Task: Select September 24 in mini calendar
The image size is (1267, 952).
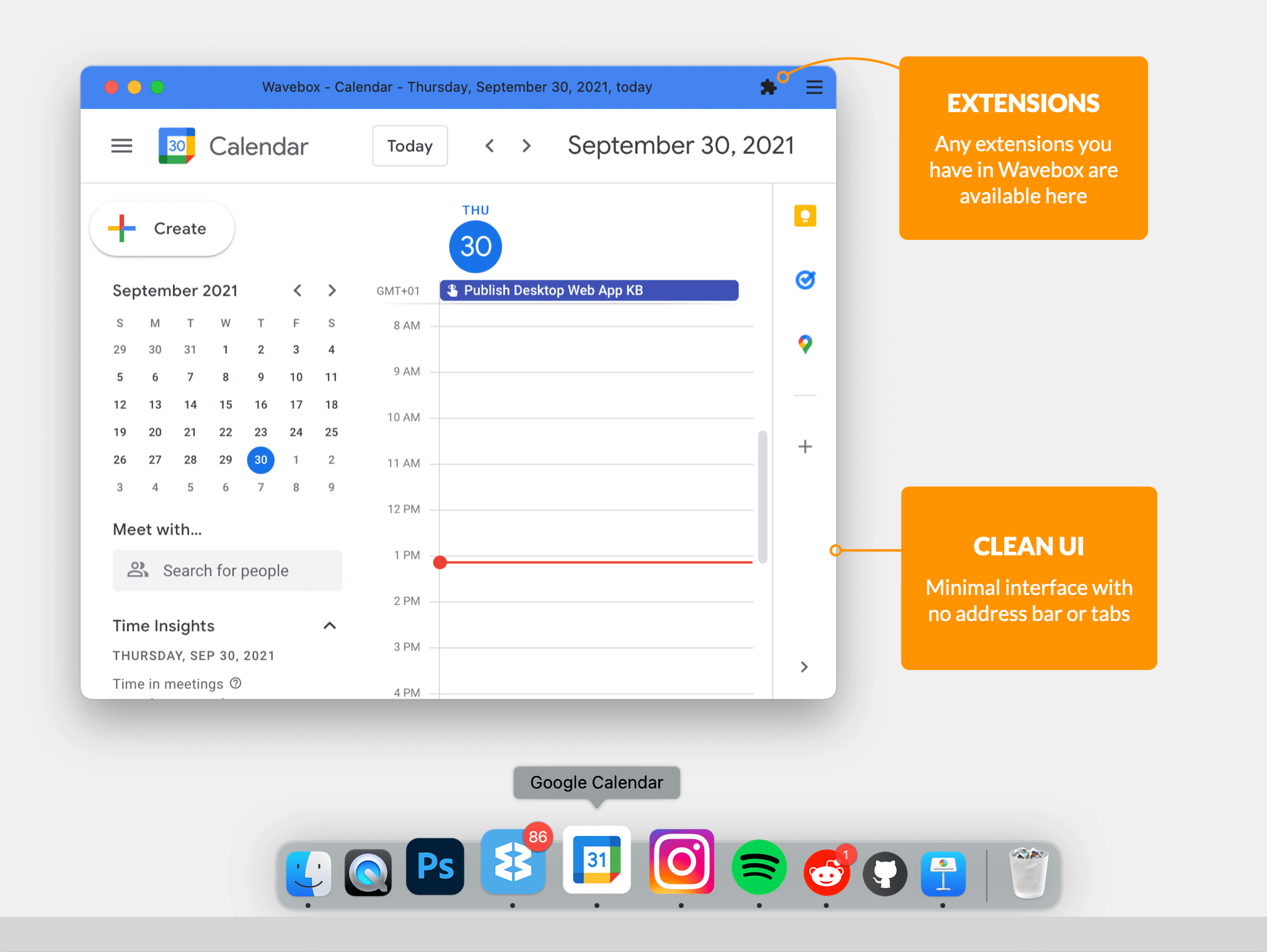Action: (296, 432)
